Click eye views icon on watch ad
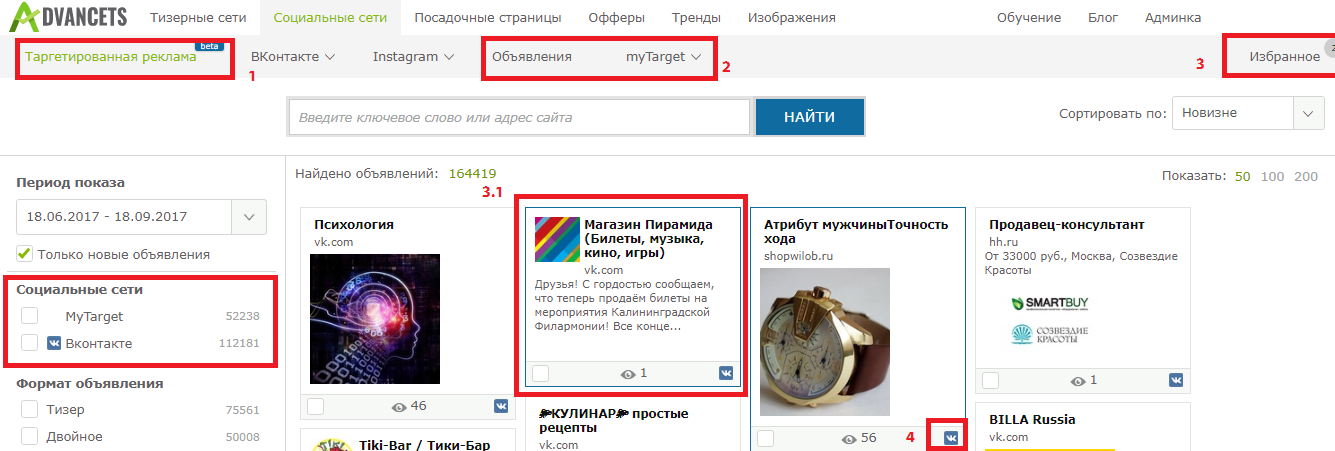The image size is (1335, 451). coord(849,439)
